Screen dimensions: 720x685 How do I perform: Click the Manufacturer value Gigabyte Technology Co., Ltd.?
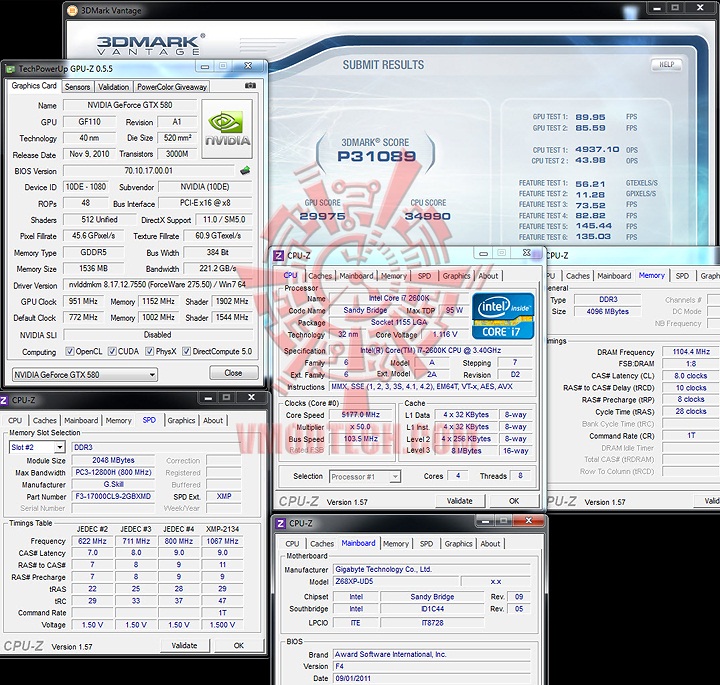click(431, 569)
